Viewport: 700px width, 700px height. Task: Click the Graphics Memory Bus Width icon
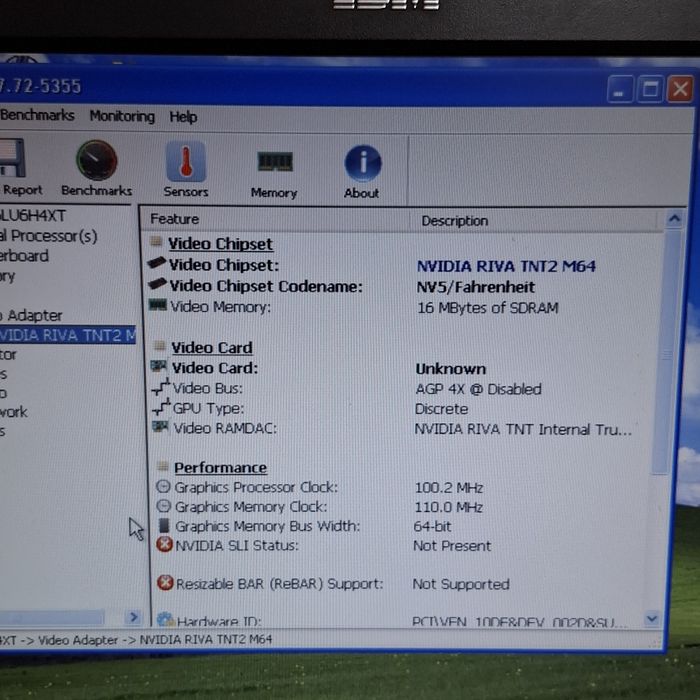coord(164,525)
